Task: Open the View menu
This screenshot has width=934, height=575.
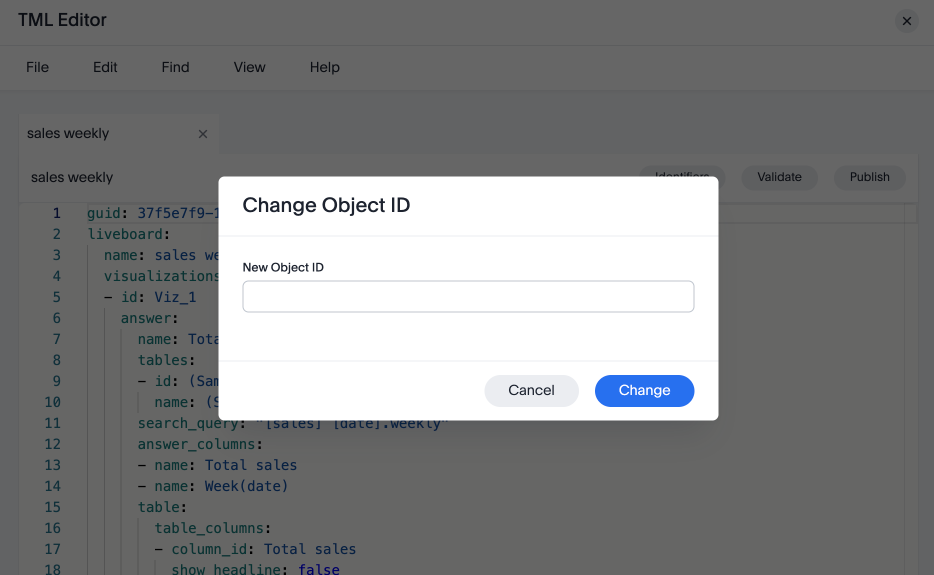Action: click(x=250, y=67)
